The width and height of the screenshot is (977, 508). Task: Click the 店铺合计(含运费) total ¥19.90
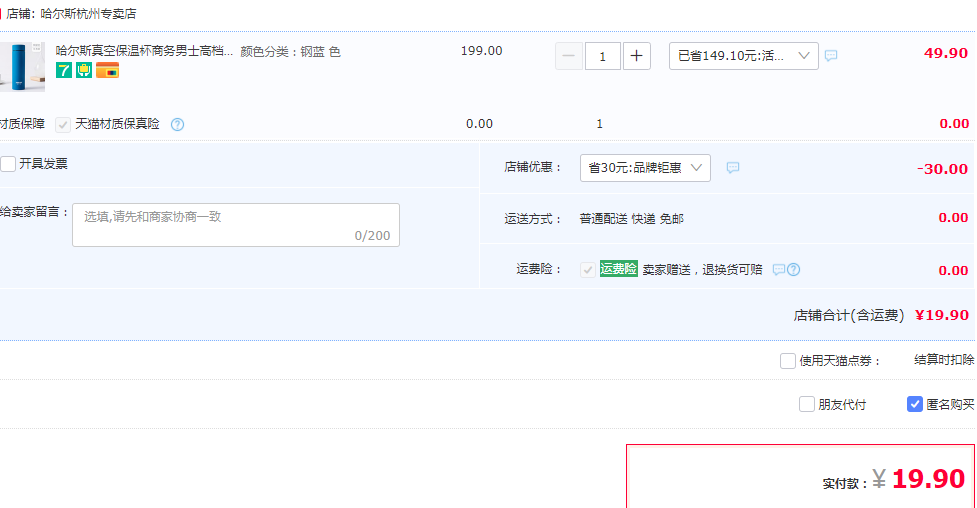pyautogui.click(x=941, y=315)
